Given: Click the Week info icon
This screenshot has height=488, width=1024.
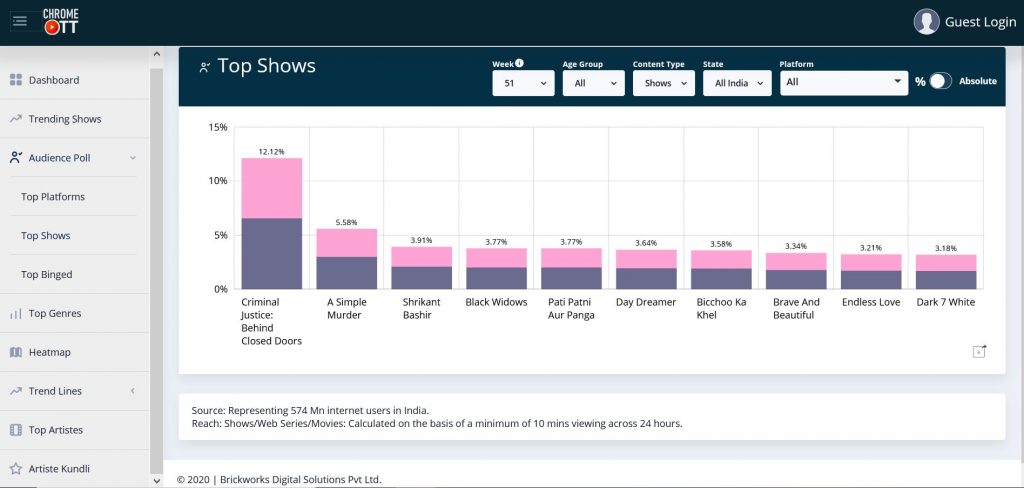Looking at the screenshot, I should point(520,63).
